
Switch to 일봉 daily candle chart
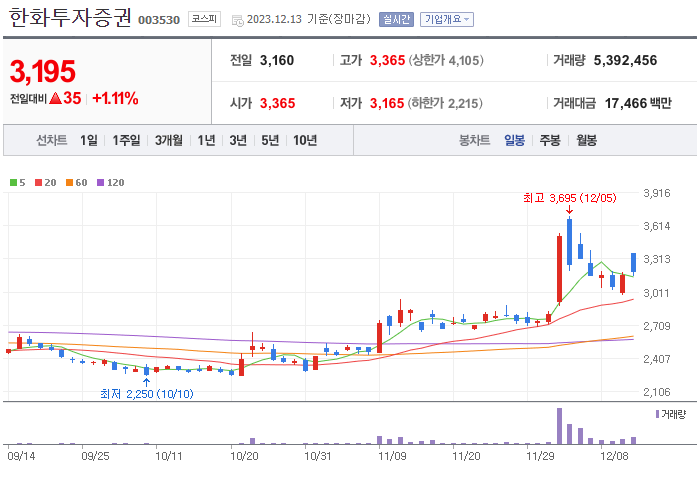[514, 140]
